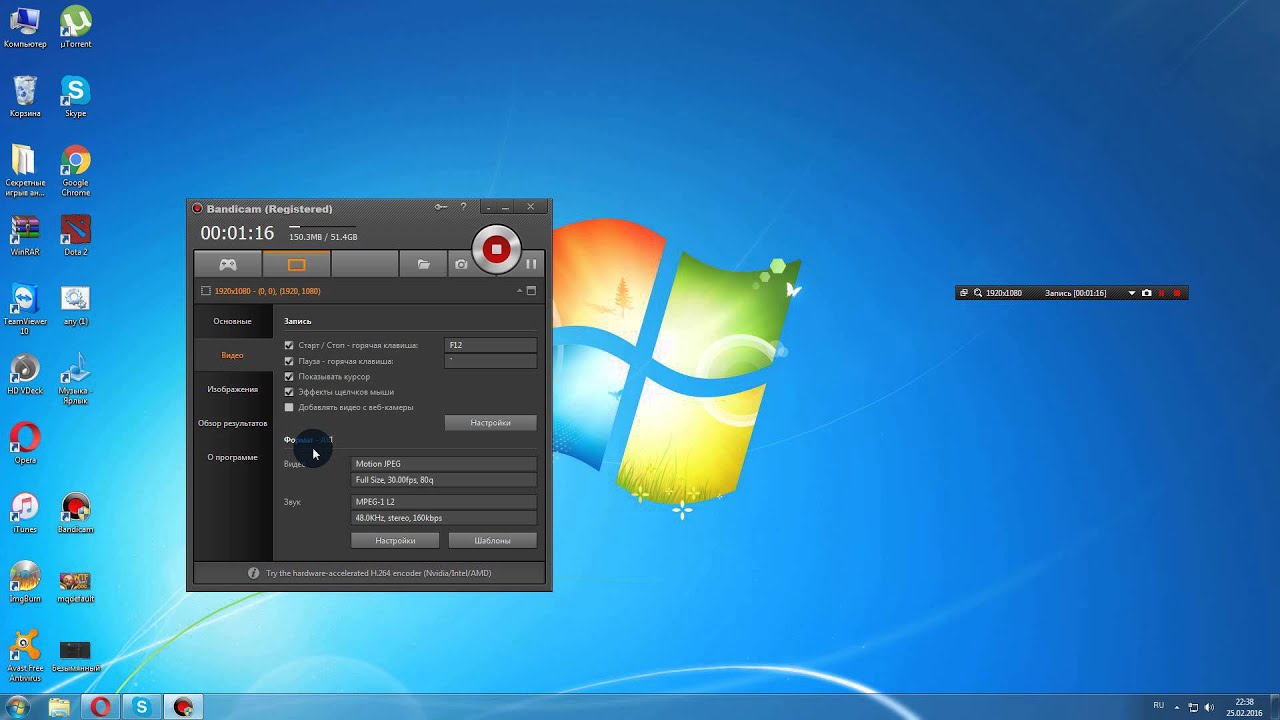Open dropdown arrow on mini recording bar
The image size is (1280, 720).
[x=1132, y=293]
